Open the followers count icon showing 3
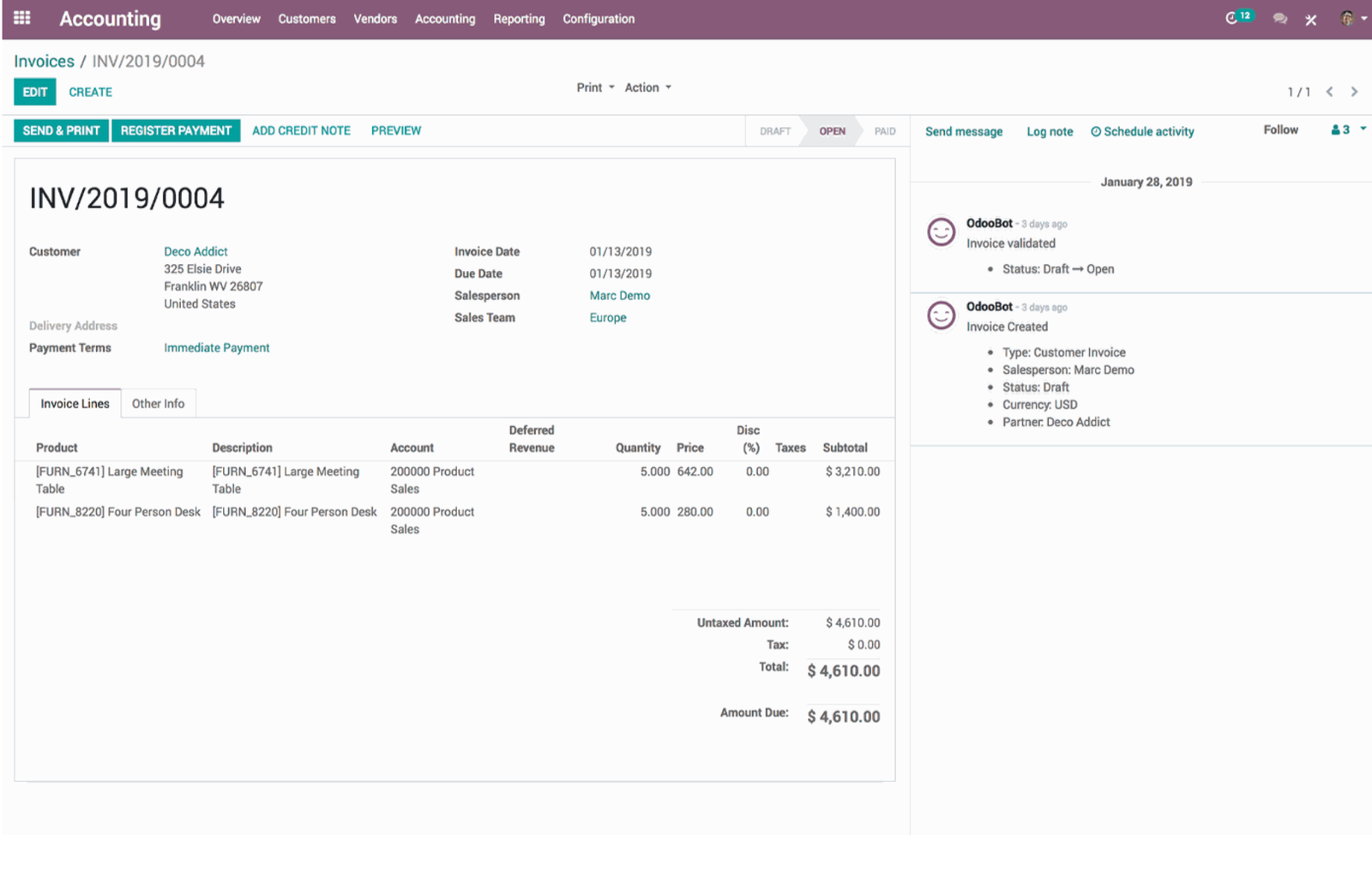 (x=1340, y=130)
